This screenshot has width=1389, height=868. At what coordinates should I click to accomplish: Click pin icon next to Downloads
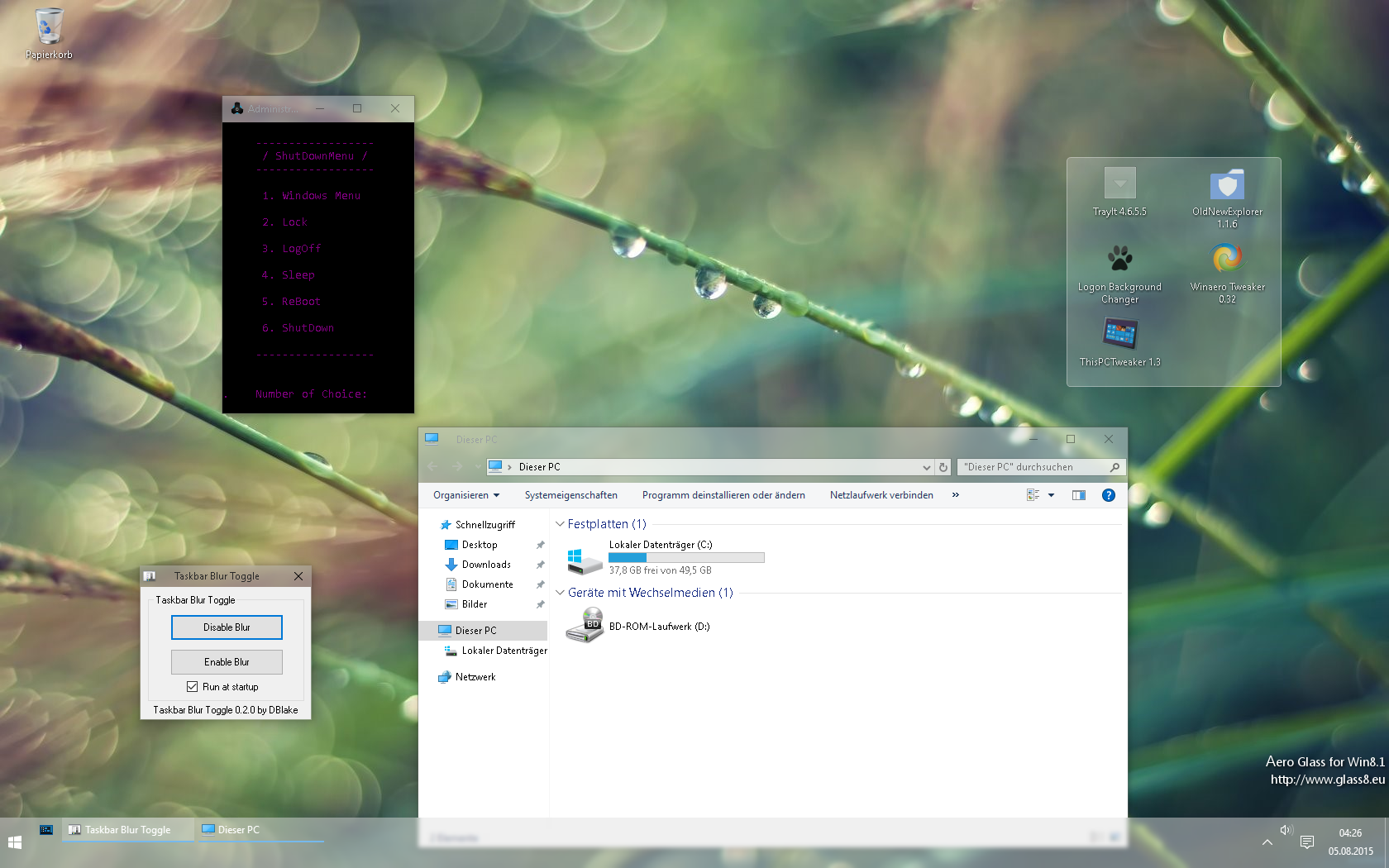(x=540, y=565)
